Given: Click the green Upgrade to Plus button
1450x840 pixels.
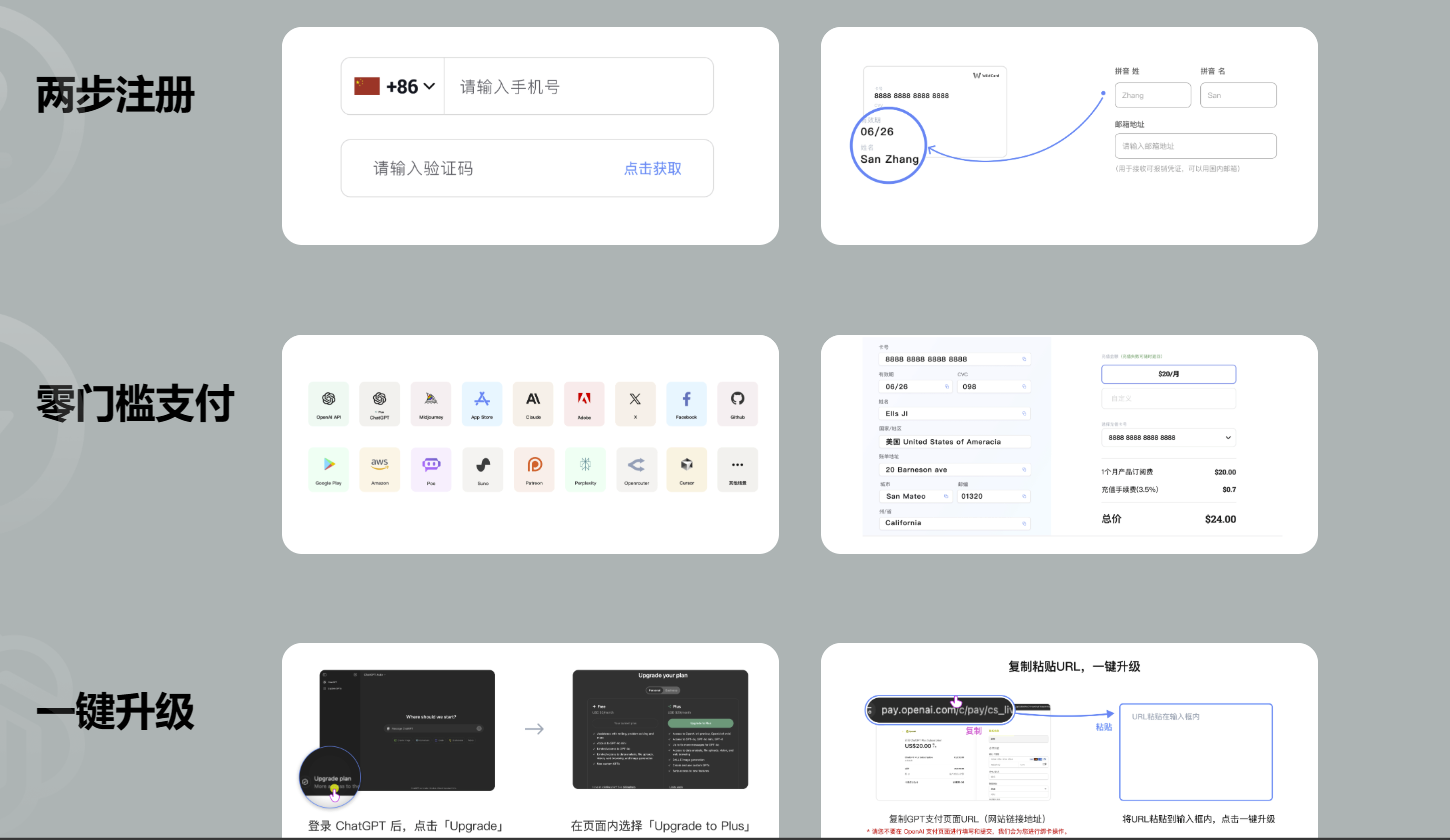Looking at the screenshot, I should tap(700, 723).
